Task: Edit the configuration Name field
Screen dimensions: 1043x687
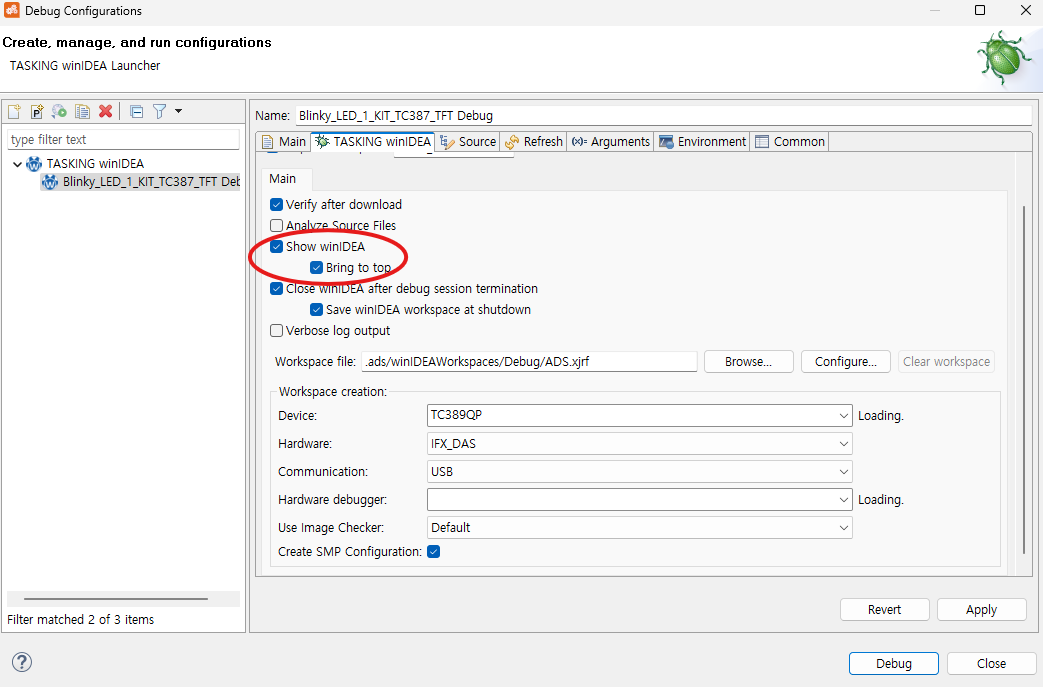Action: click(663, 116)
